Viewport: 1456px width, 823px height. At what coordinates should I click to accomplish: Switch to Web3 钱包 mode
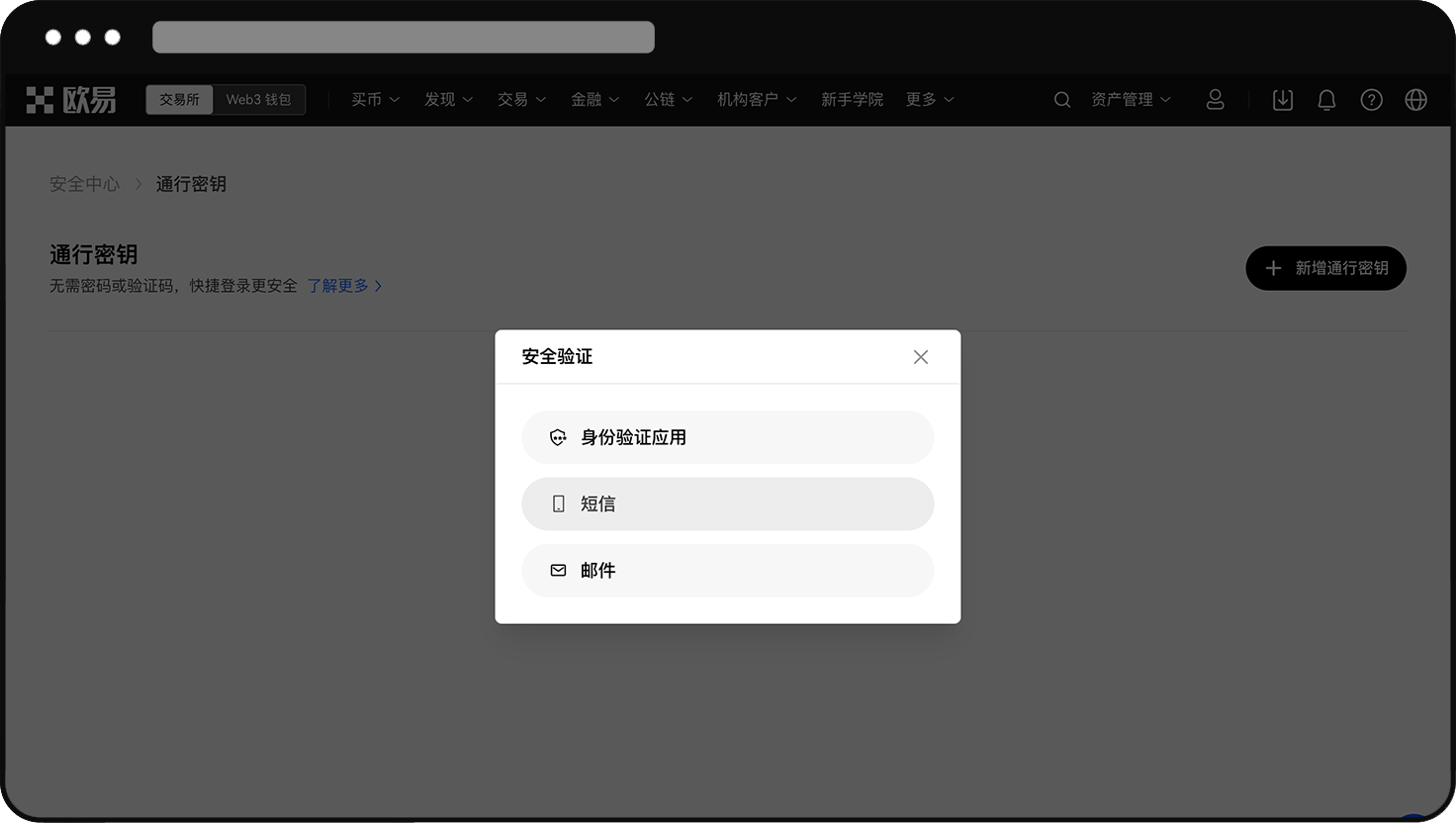click(x=258, y=100)
